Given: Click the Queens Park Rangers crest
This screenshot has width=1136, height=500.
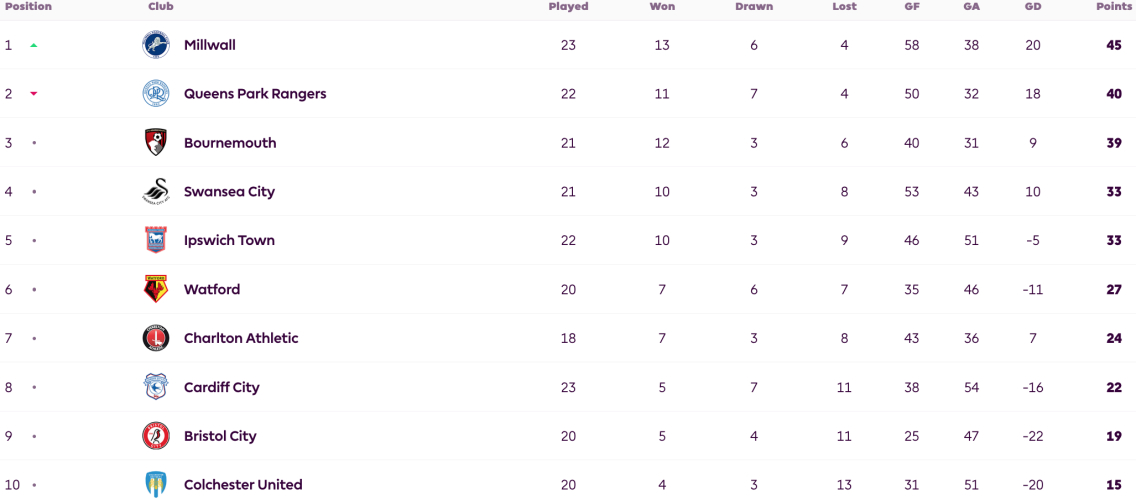Looking at the screenshot, I should point(156,94).
